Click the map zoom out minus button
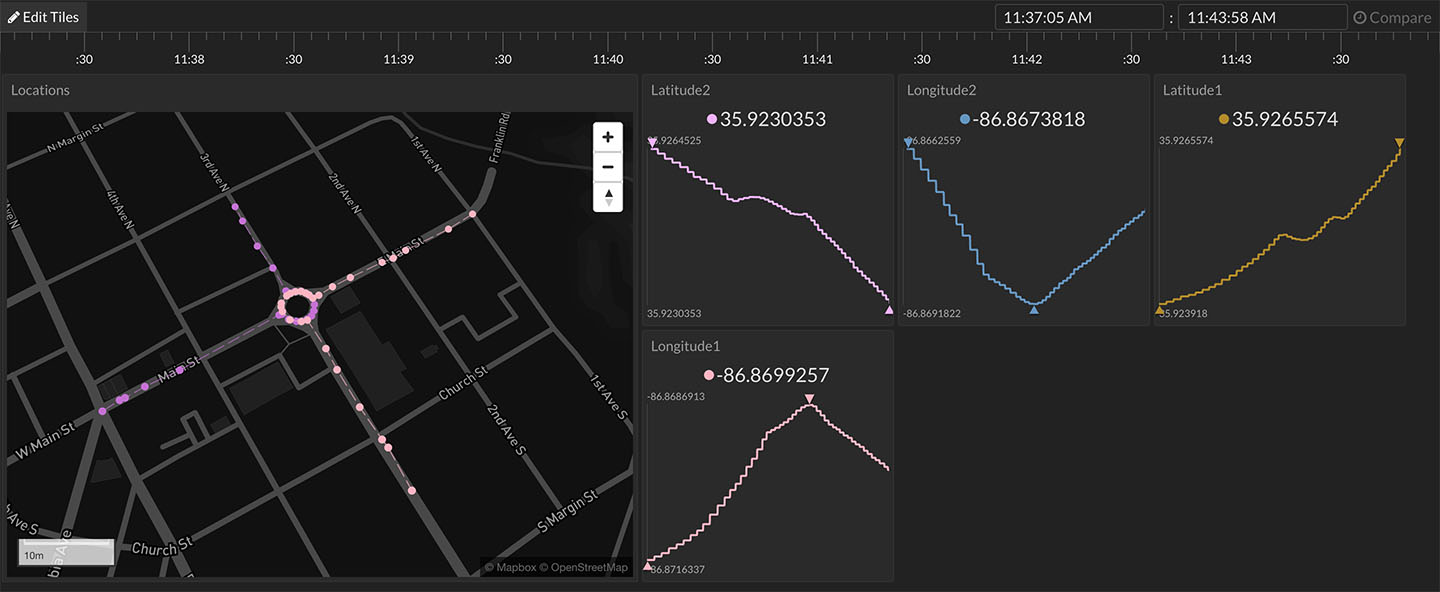Image resolution: width=1440 pixels, height=592 pixels. click(607, 166)
